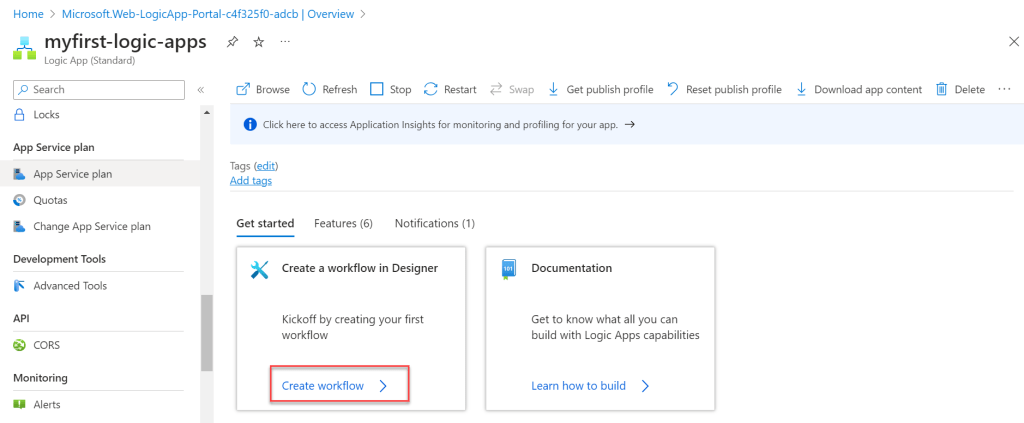Mark myfirst-logic-apps as favorite star
Viewport: 1024px width, 423px height.
point(259,42)
